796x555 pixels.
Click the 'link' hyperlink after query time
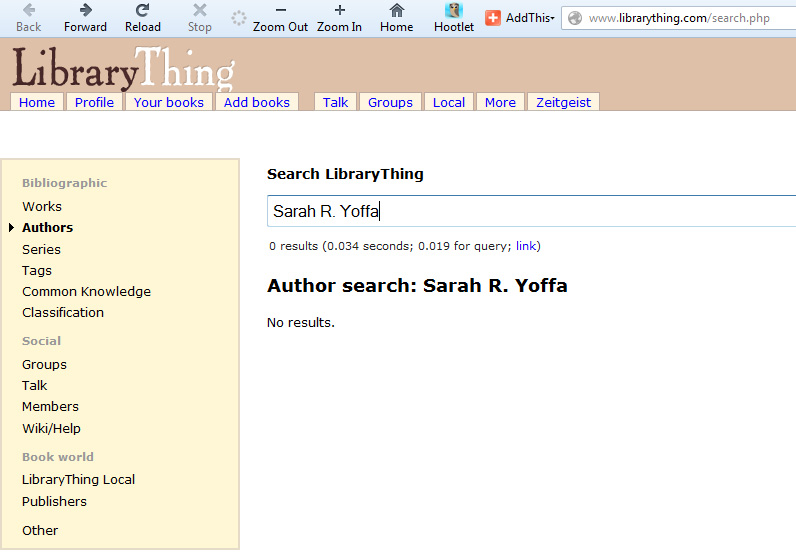click(x=526, y=246)
